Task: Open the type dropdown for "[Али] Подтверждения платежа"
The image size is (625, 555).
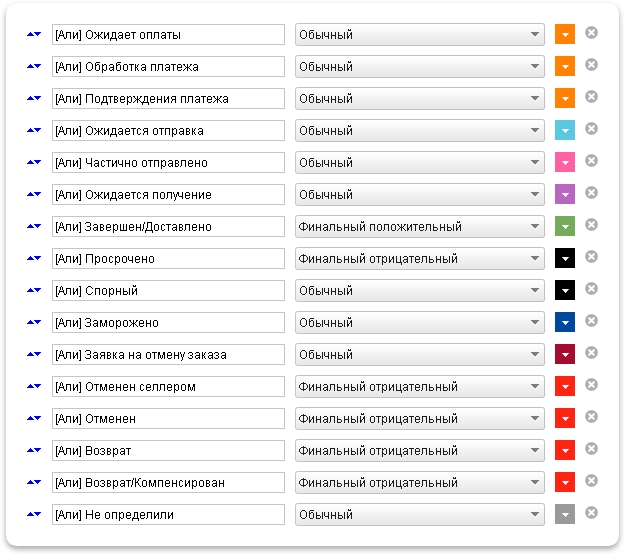Action: click(x=420, y=98)
